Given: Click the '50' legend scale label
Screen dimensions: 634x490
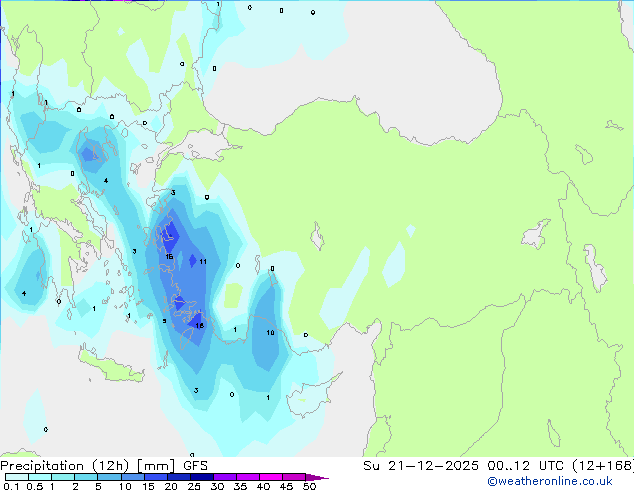Looking at the screenshot, I should coord(309,486).
